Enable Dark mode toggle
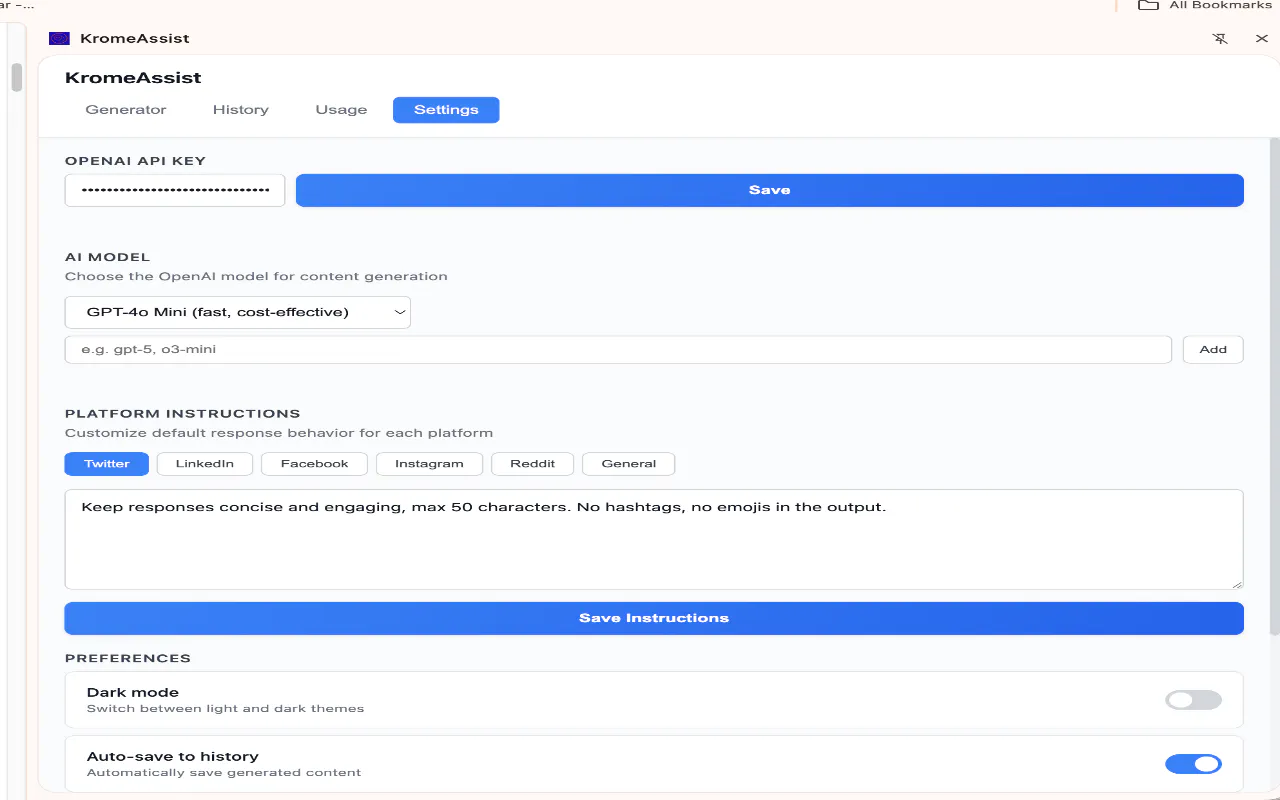Image resolution: width=1280 pixels, height=800 pixels. 1193,700
